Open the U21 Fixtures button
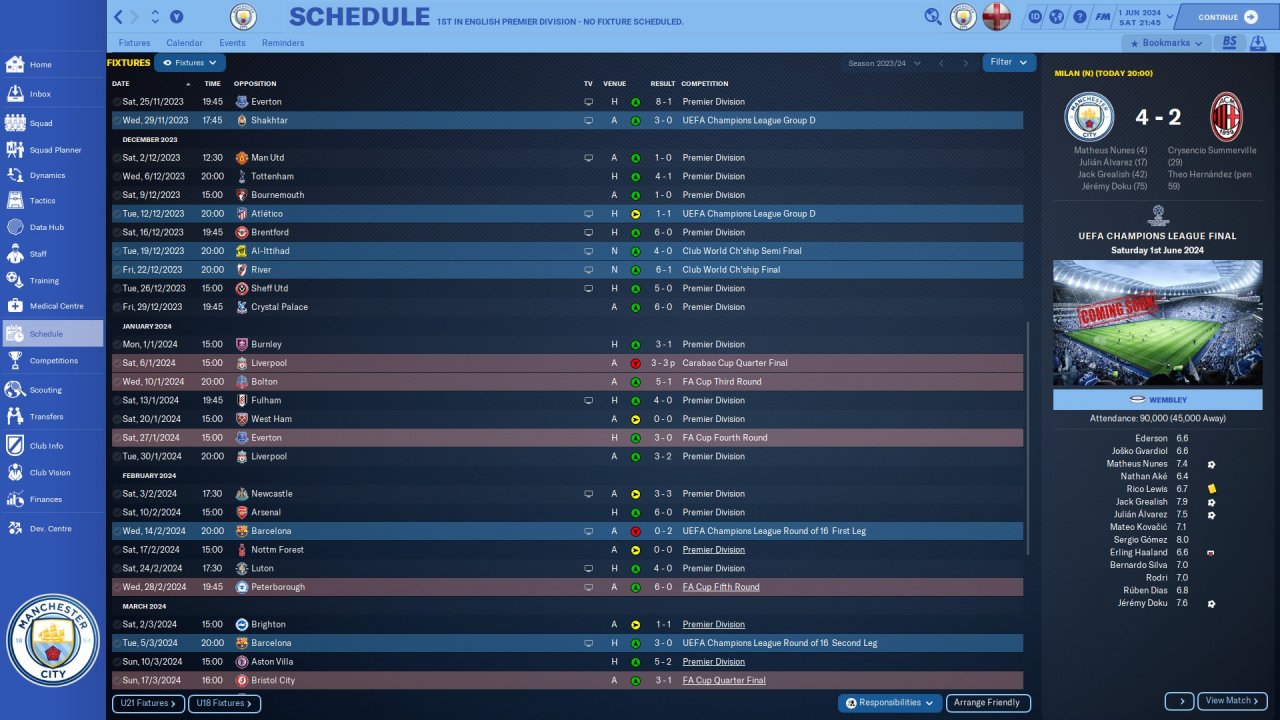Screen dimensions: 1280x720 pyautogui.click(x=148, y=704)
